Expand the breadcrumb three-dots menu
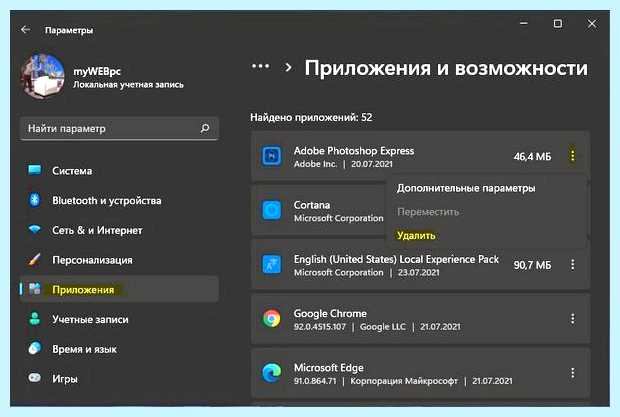Image resolution: width=620 pixels, height=417 pixels. tap(261, 66)
